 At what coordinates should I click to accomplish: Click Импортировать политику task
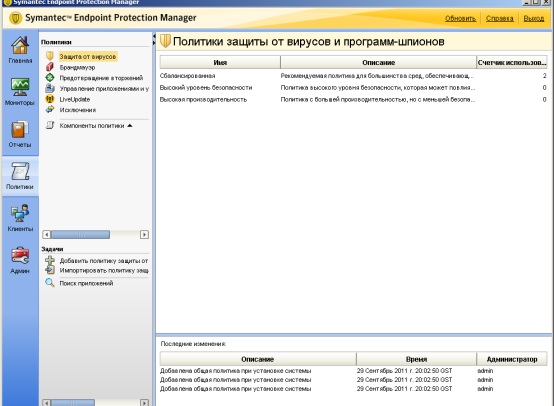pyautogui.click(x=104, y=270)
